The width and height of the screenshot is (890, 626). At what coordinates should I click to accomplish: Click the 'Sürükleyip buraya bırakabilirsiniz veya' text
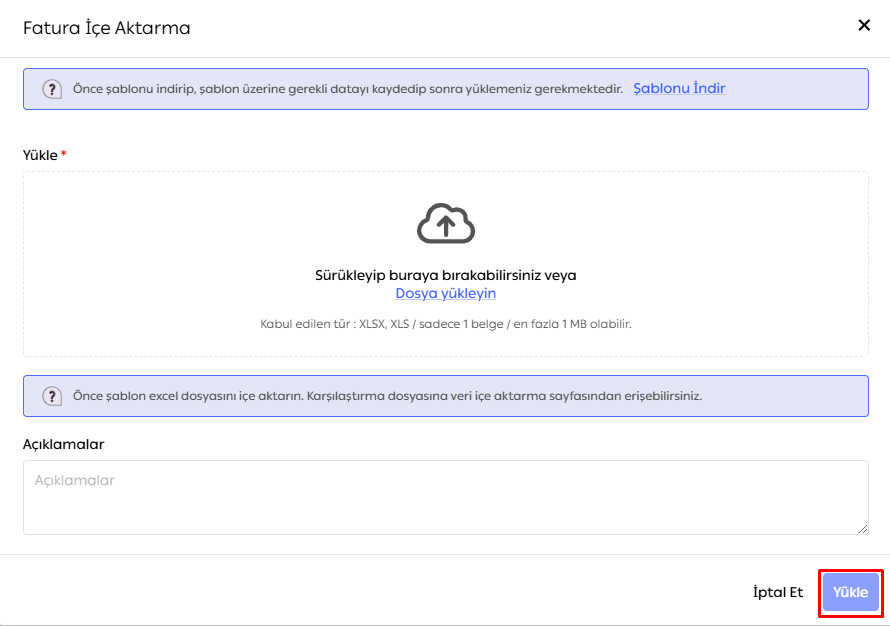tap(446, 275)
